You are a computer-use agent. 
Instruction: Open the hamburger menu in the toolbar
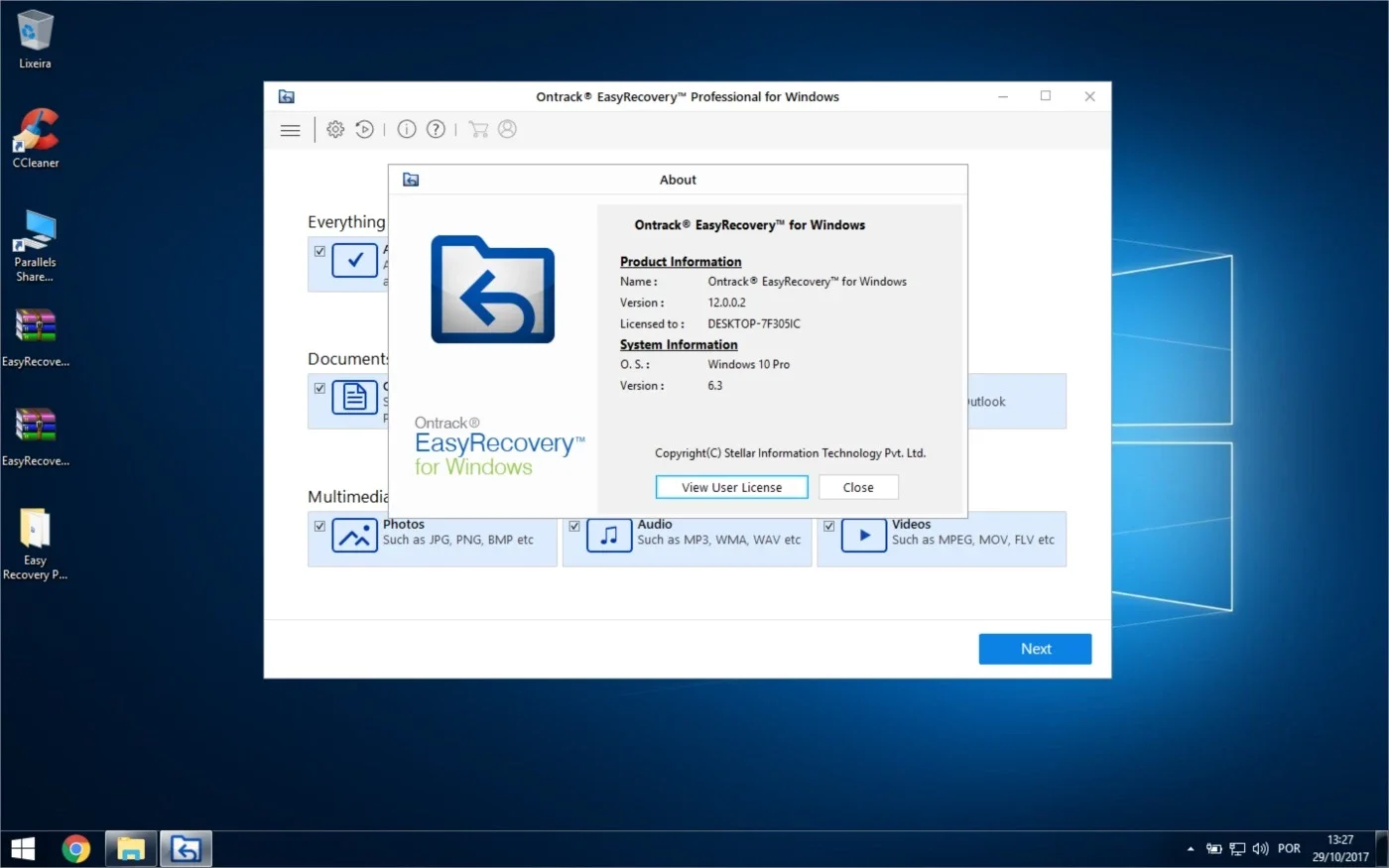[x=290, y=130]
